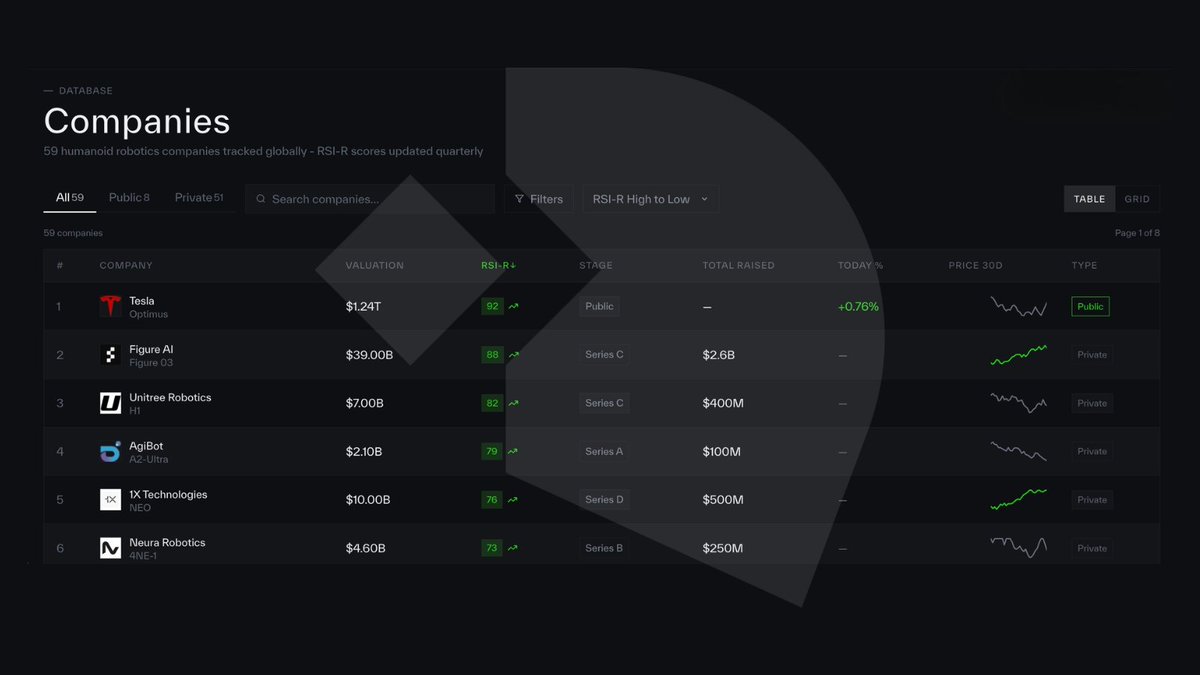
Task: Click Tesla's 30-day price sparkline
Action: coord(1019,307)
